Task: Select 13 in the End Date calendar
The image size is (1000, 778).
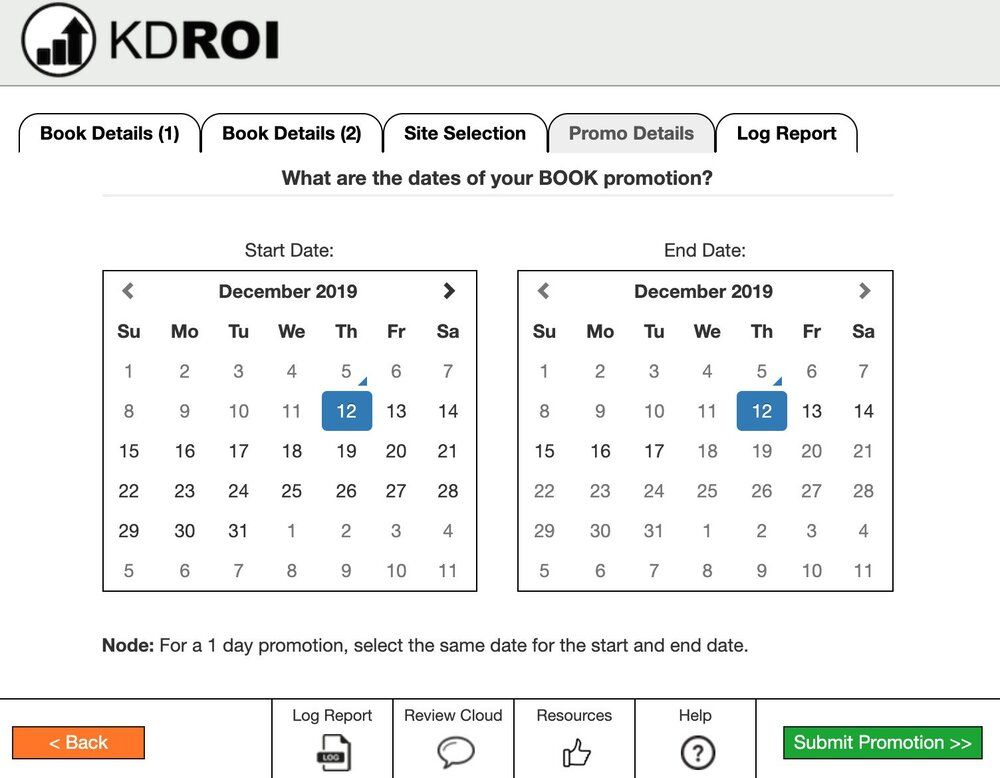Action: pos(812,411)
